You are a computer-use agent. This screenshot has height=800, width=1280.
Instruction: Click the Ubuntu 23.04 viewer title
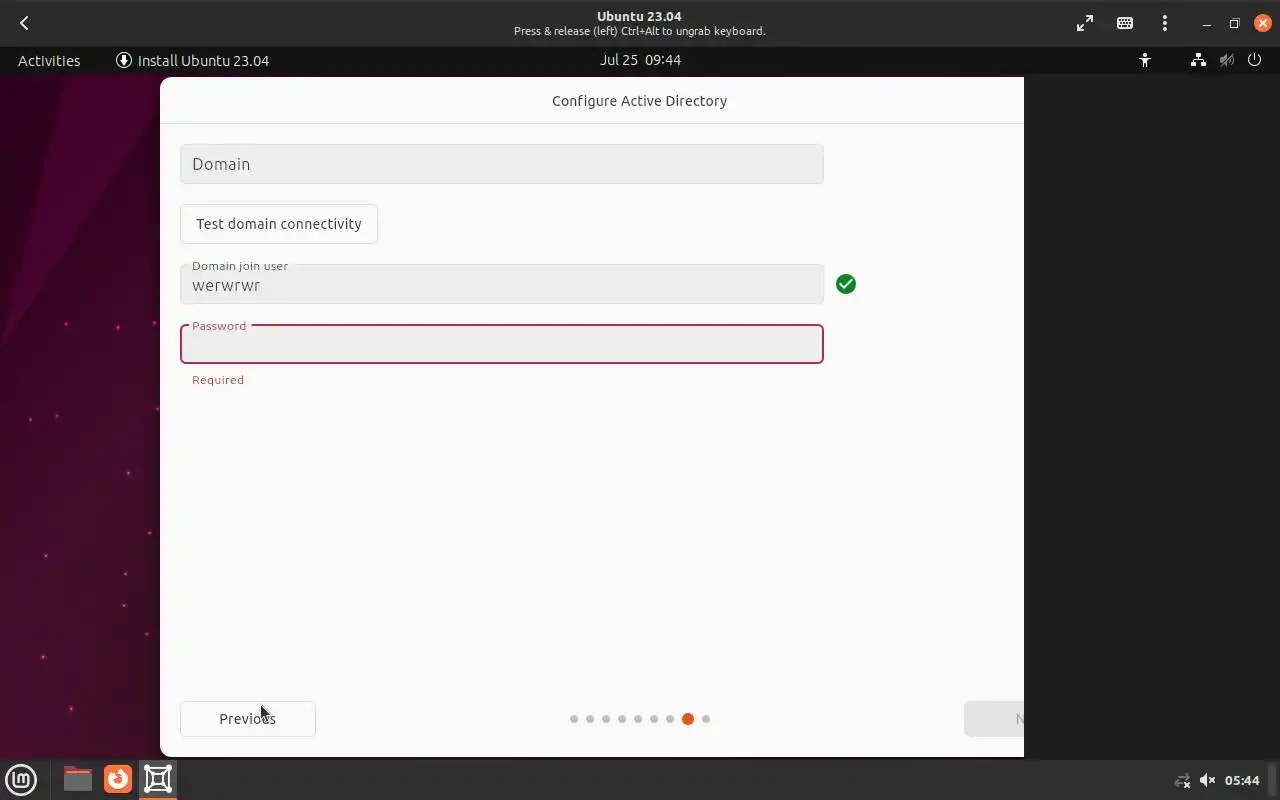[640, 16]
